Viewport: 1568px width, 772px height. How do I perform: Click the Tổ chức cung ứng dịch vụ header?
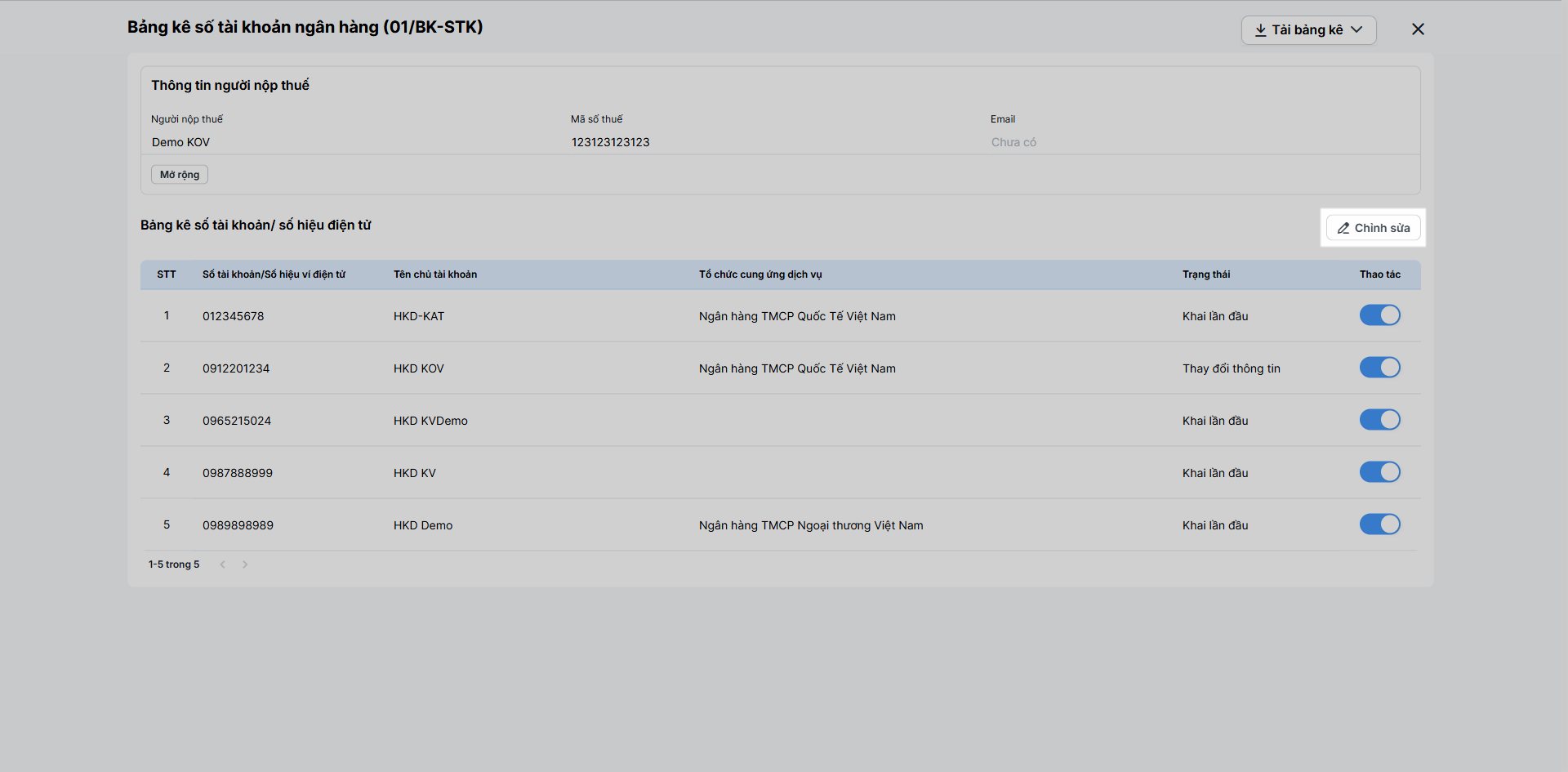pyautogui.click(x=760, y=274)
